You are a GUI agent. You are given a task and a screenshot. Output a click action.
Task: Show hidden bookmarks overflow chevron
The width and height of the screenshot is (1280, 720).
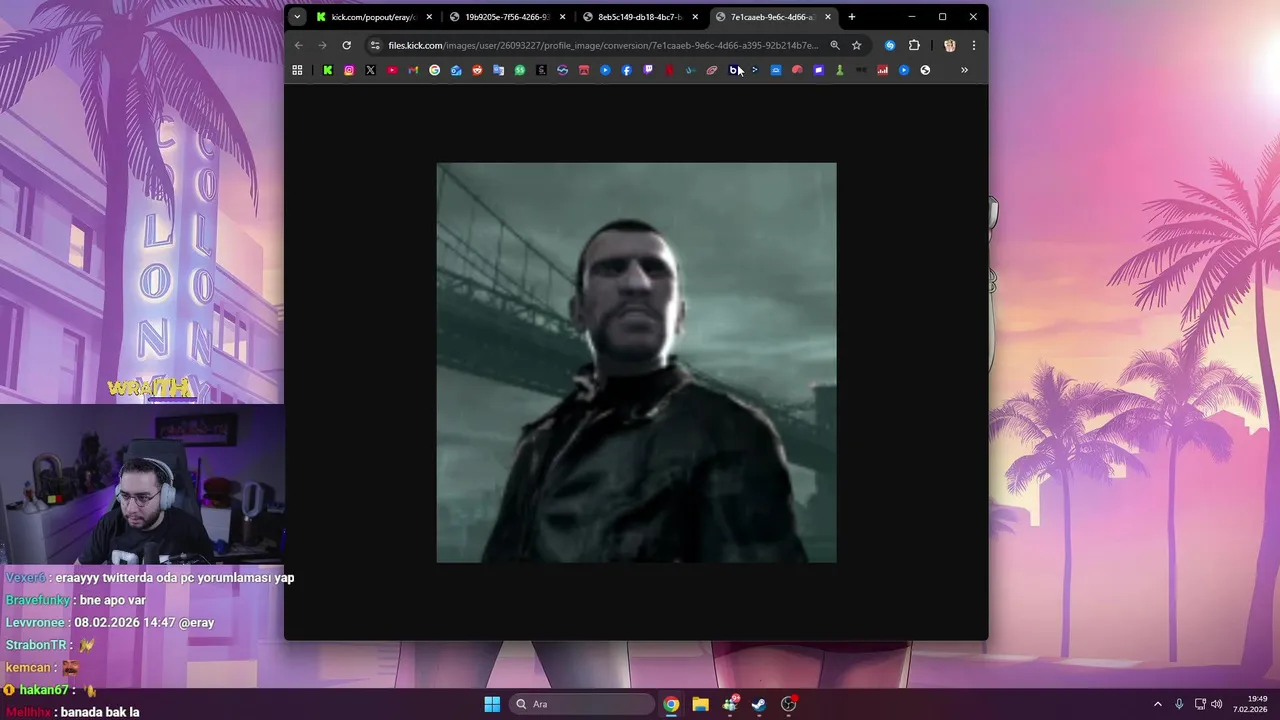pos(964,70)
